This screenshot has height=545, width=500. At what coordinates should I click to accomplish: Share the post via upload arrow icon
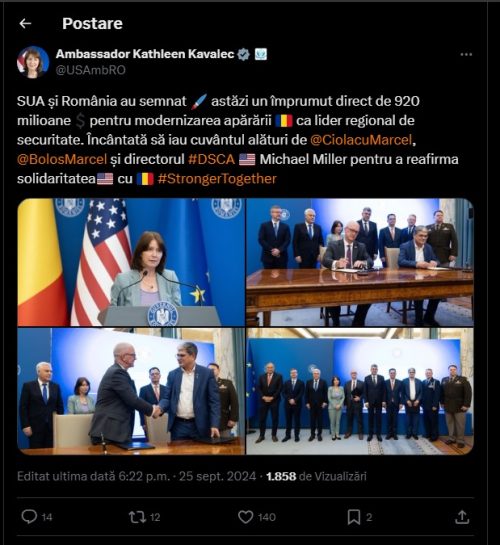click(462, 517)
